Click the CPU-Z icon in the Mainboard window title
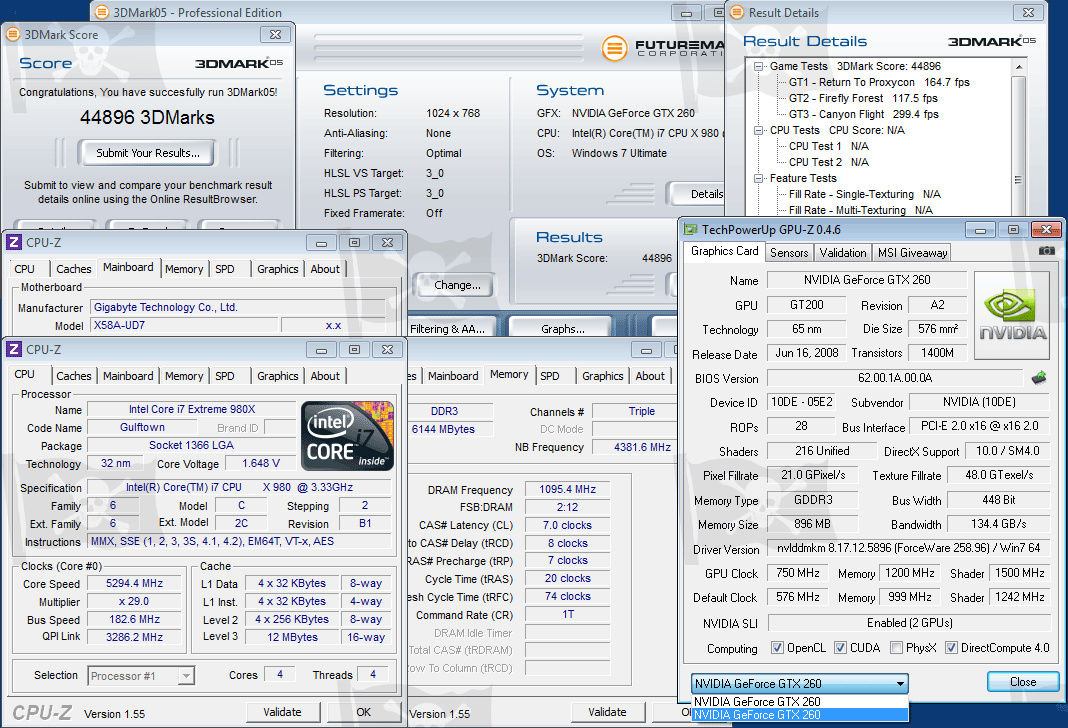 [14, 242]
